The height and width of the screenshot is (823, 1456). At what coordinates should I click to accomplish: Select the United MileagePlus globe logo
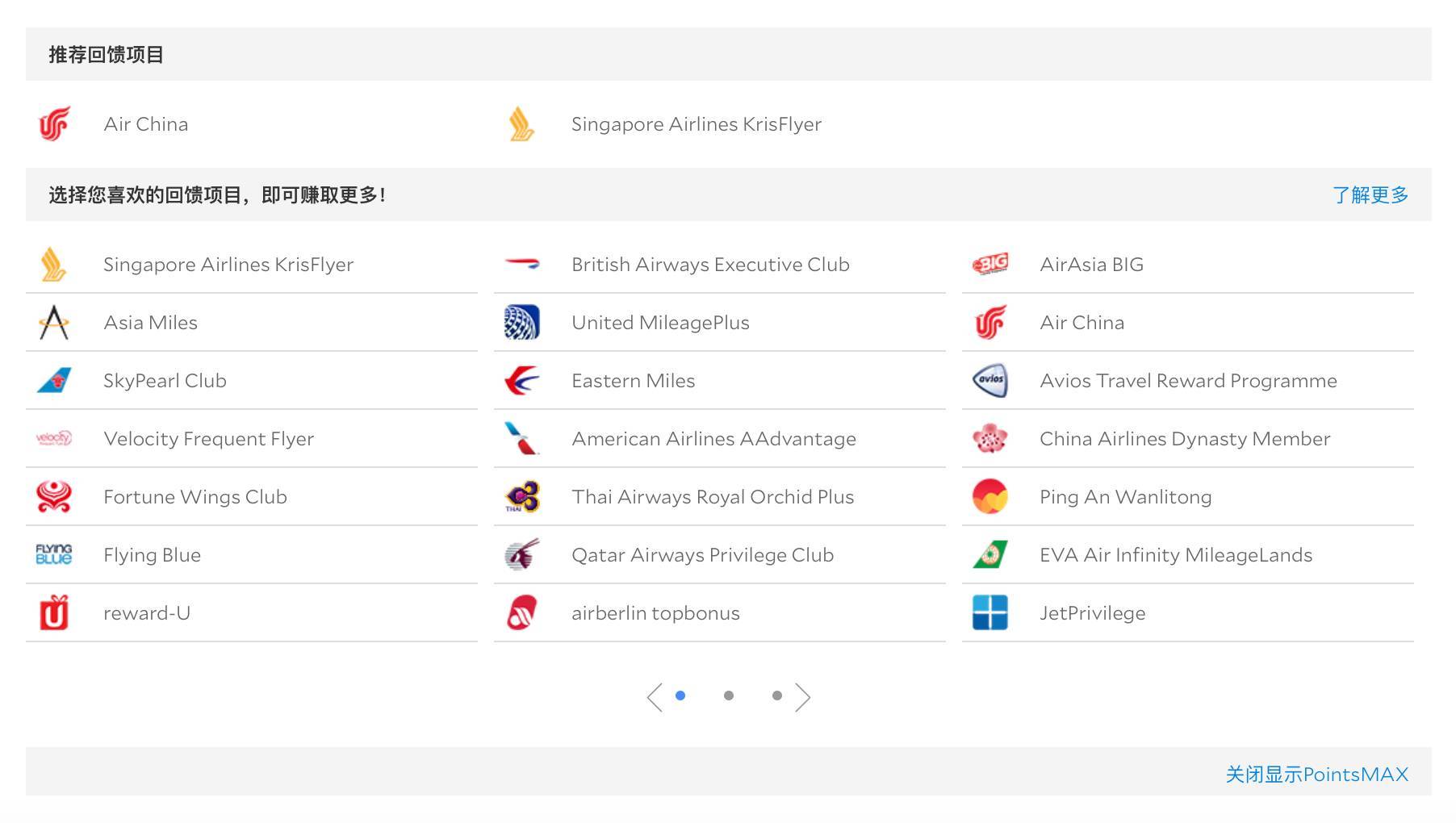pyautogui.click(x=522, y=323)
